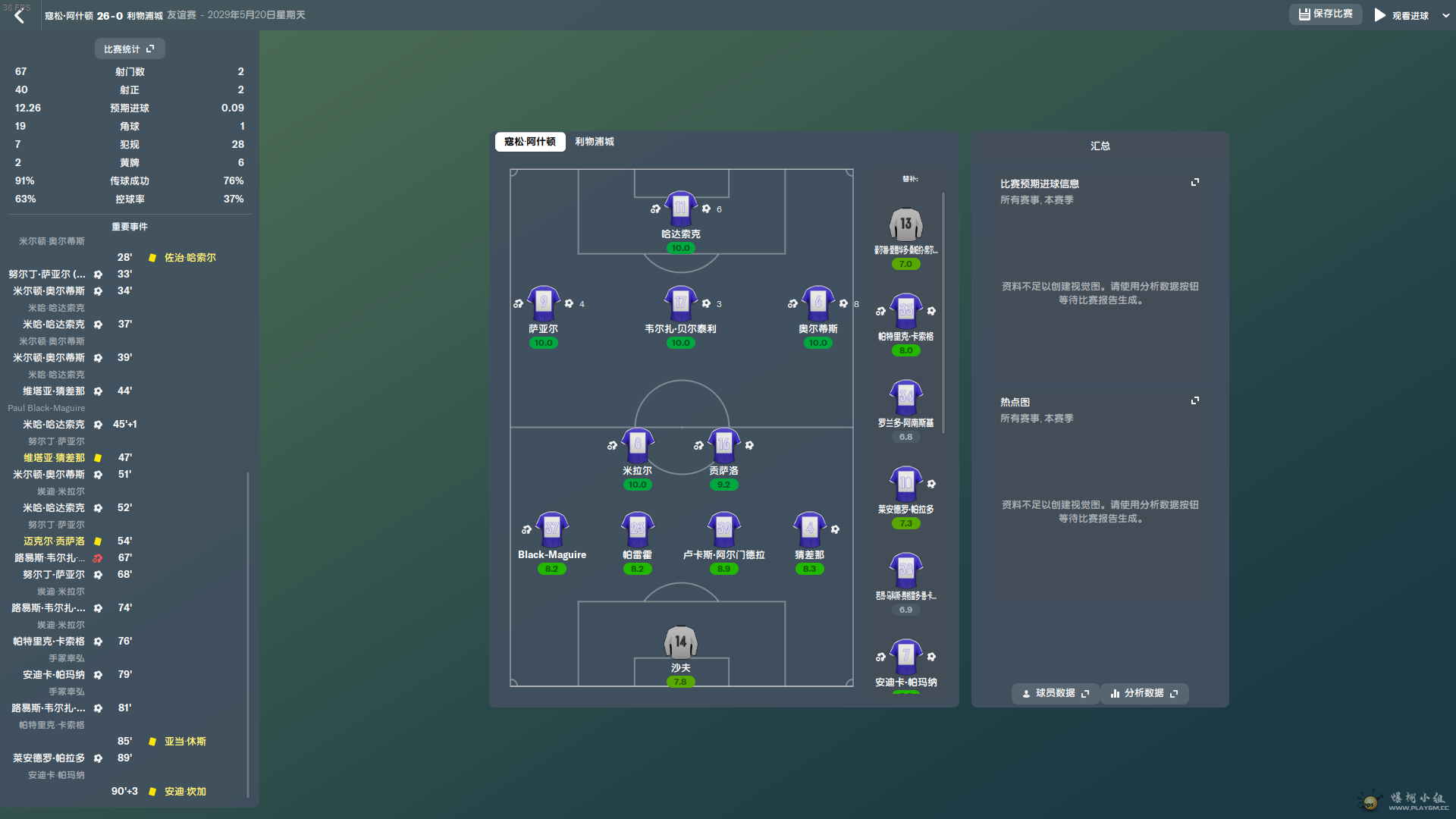Click Black-Maguire shirt at left back

pos(551,529)
